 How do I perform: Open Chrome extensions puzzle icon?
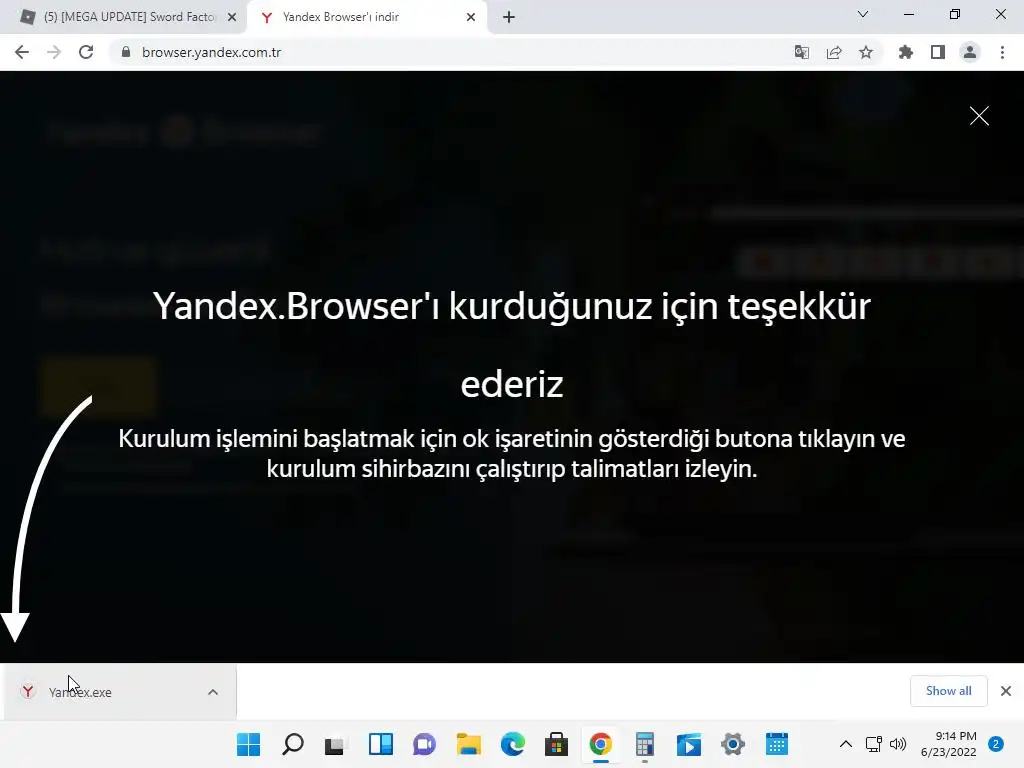tap(906, 52)
